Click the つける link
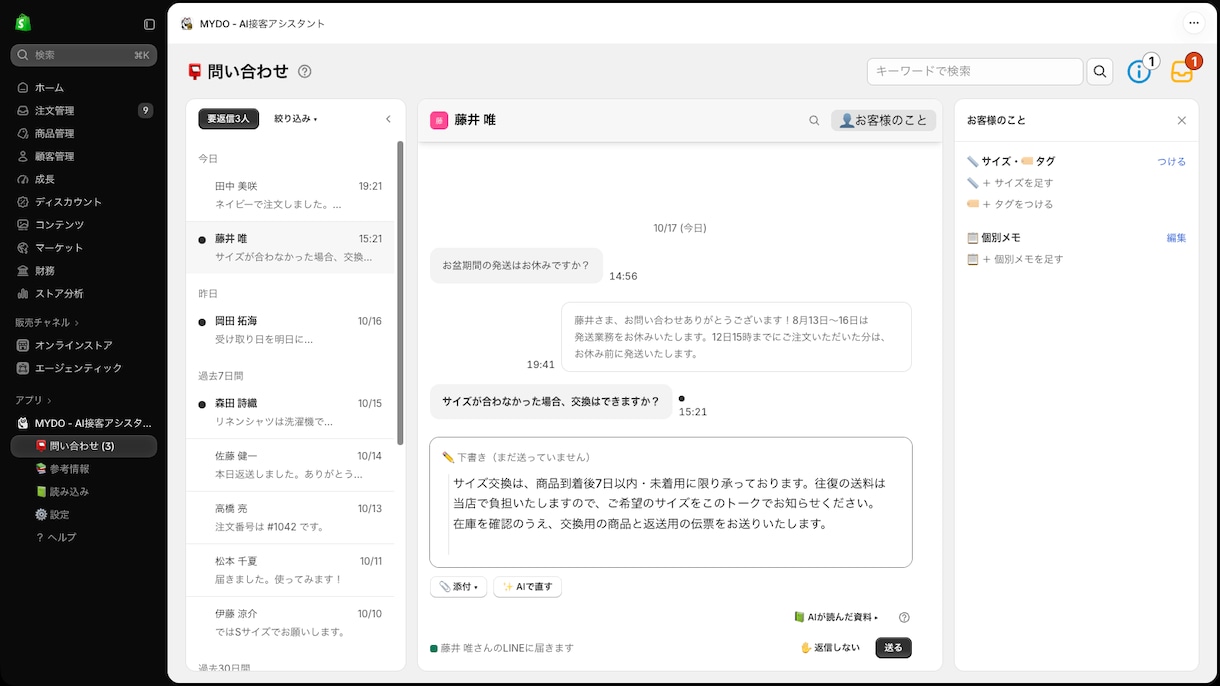 pos(1172,161)
